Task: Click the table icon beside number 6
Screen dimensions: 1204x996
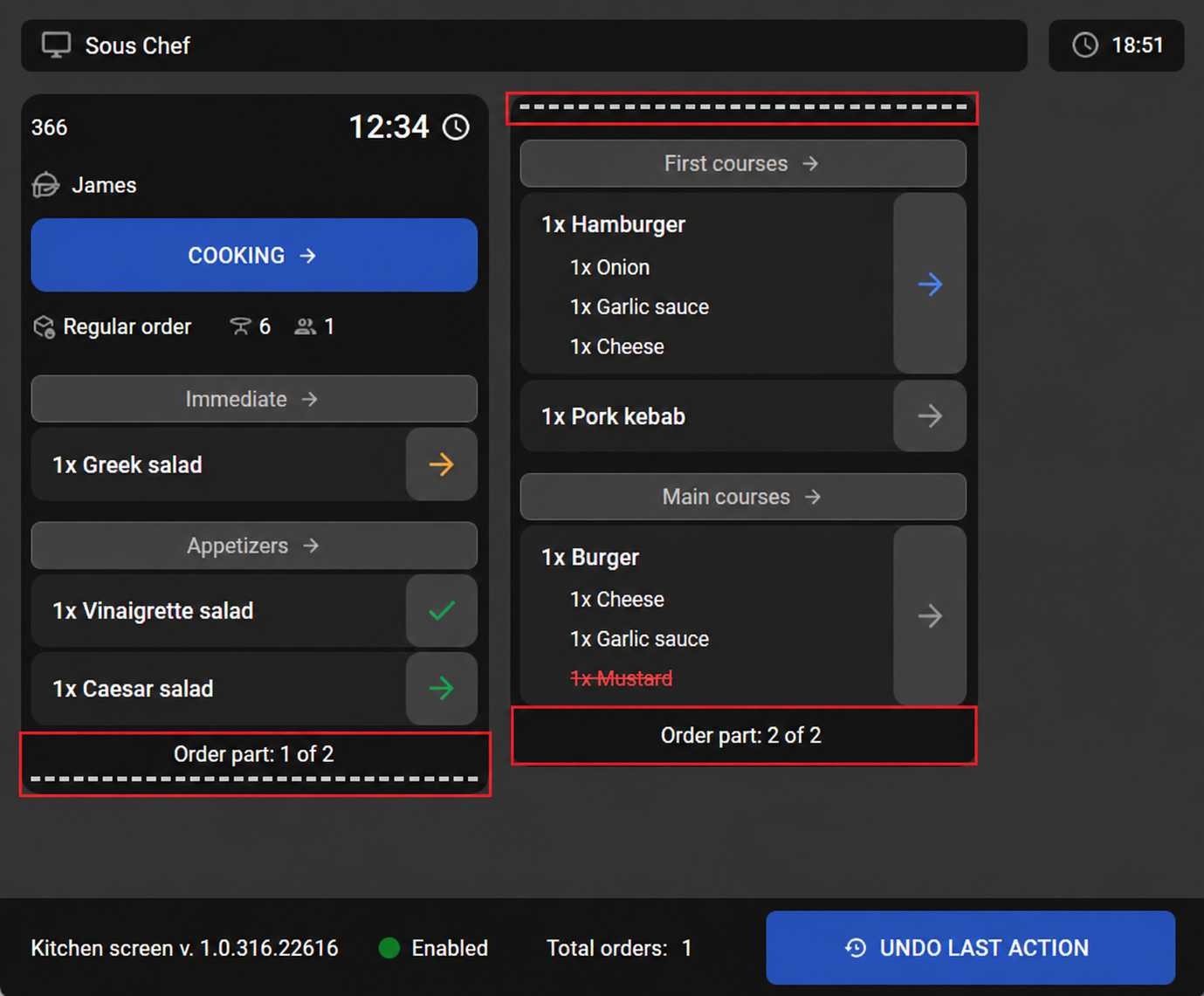Action: (x=239, y=326)
